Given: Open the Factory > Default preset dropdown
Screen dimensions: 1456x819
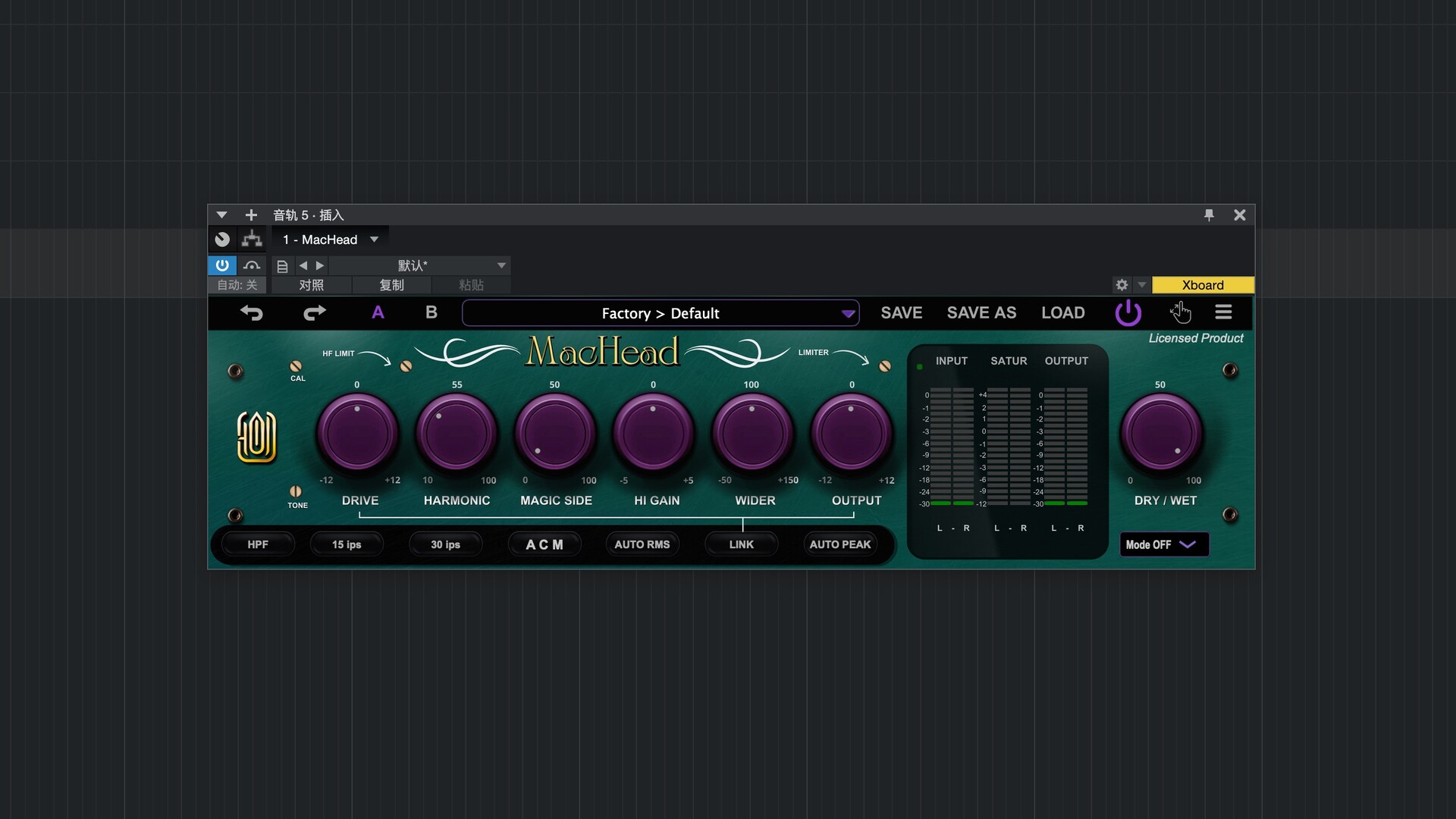Looking at the screenshot, I should [x=660, y=313].
